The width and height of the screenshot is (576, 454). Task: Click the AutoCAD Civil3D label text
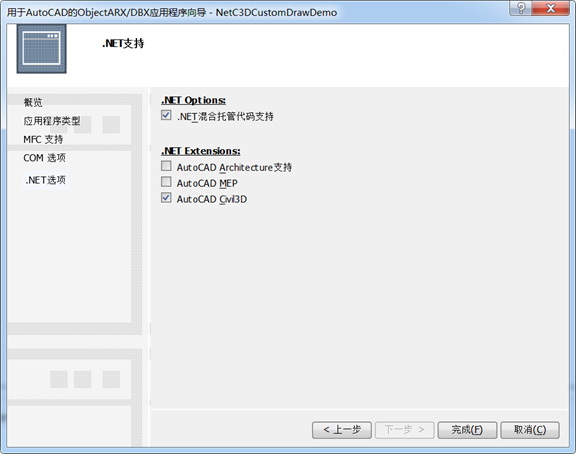pos(212,199)
